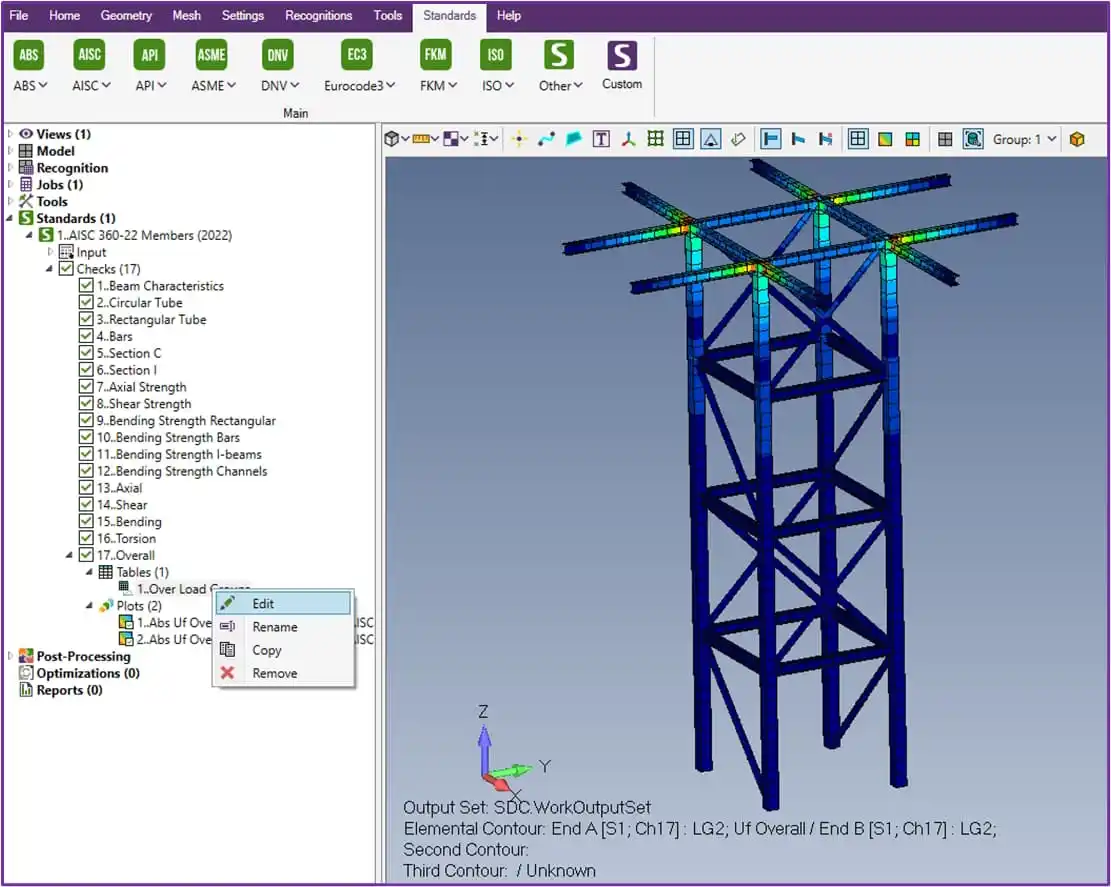Open the AISC dropdown label
The height and width of the screenshot is (887, 1111).
[x=91, y=86]
